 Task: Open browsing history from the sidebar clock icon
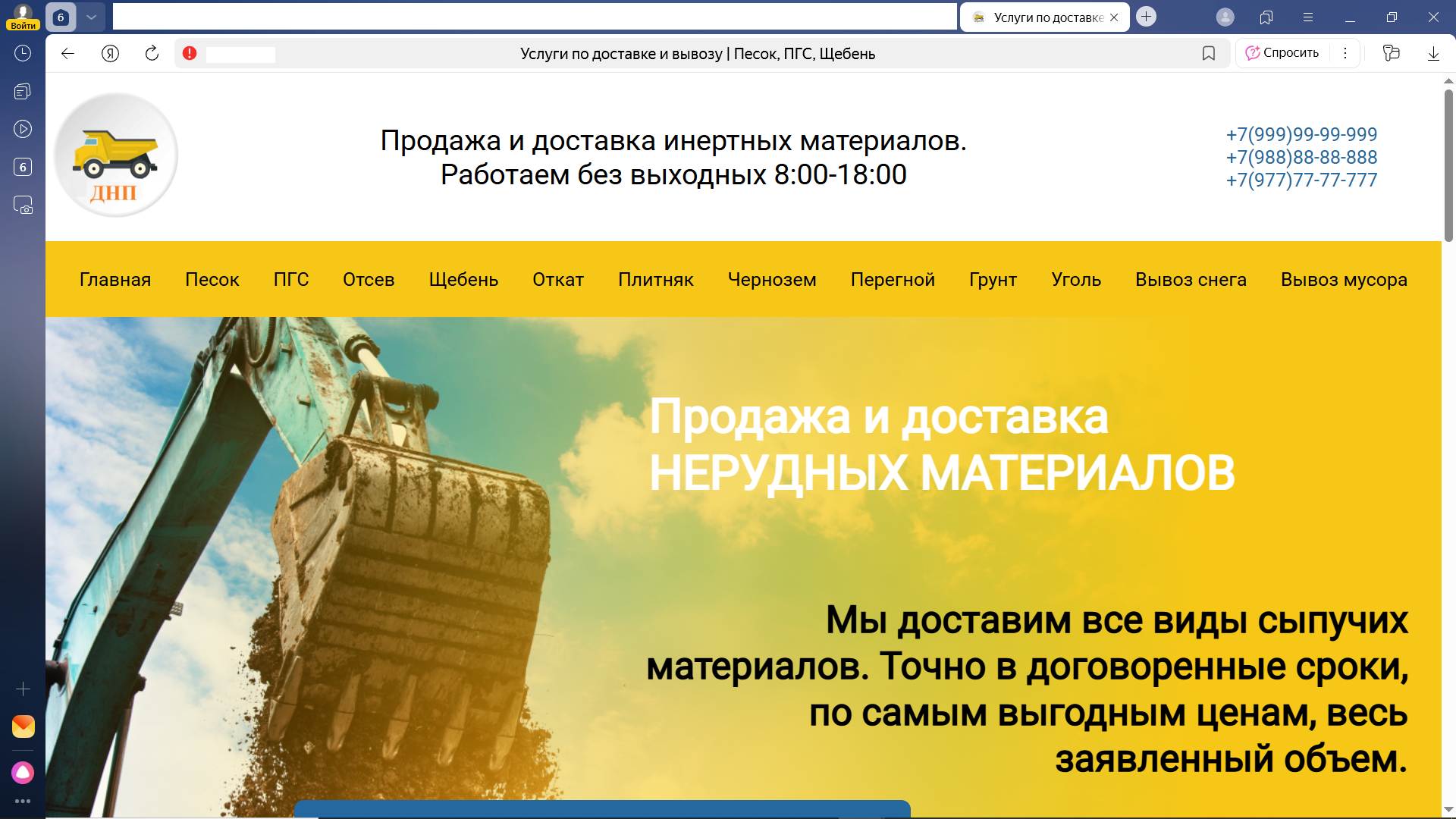coord(22,53)
